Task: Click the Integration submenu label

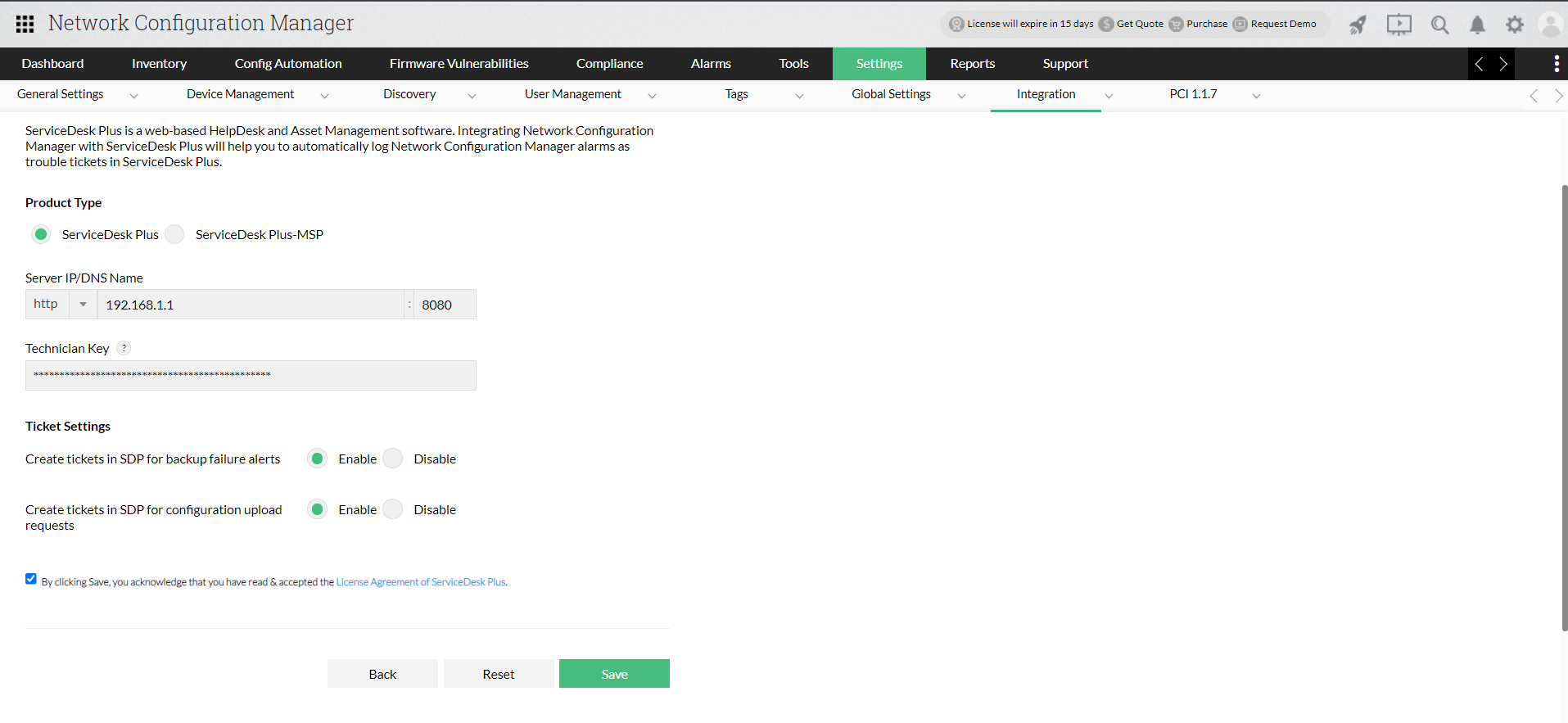Action: 1046,94
